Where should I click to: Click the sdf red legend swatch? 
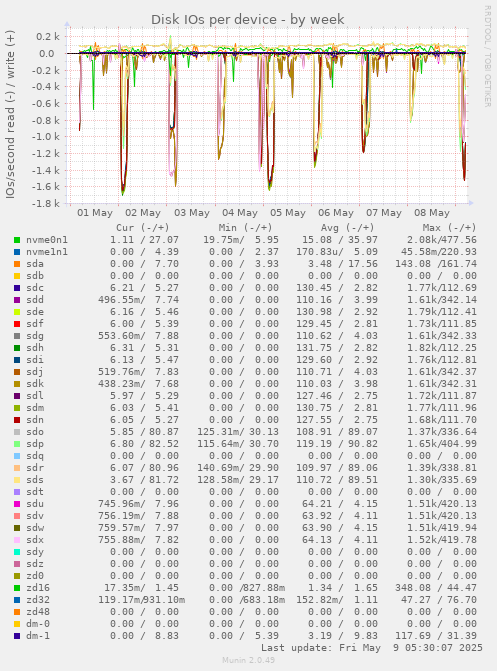pyautogui.click(x=17, y=324)
